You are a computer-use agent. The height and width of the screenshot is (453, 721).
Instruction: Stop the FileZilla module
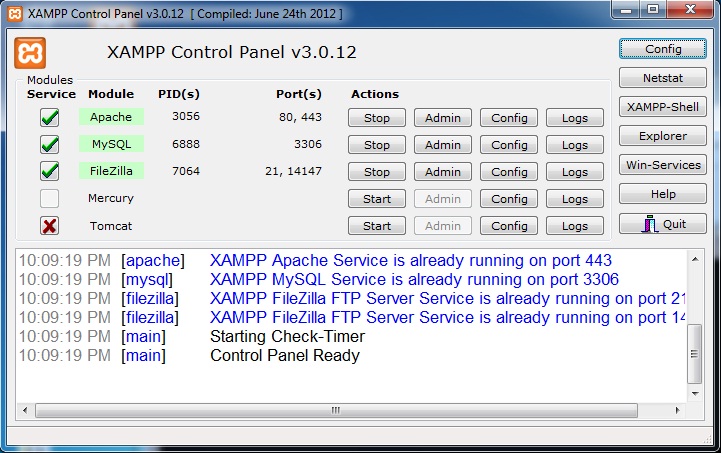click(377, 172)
